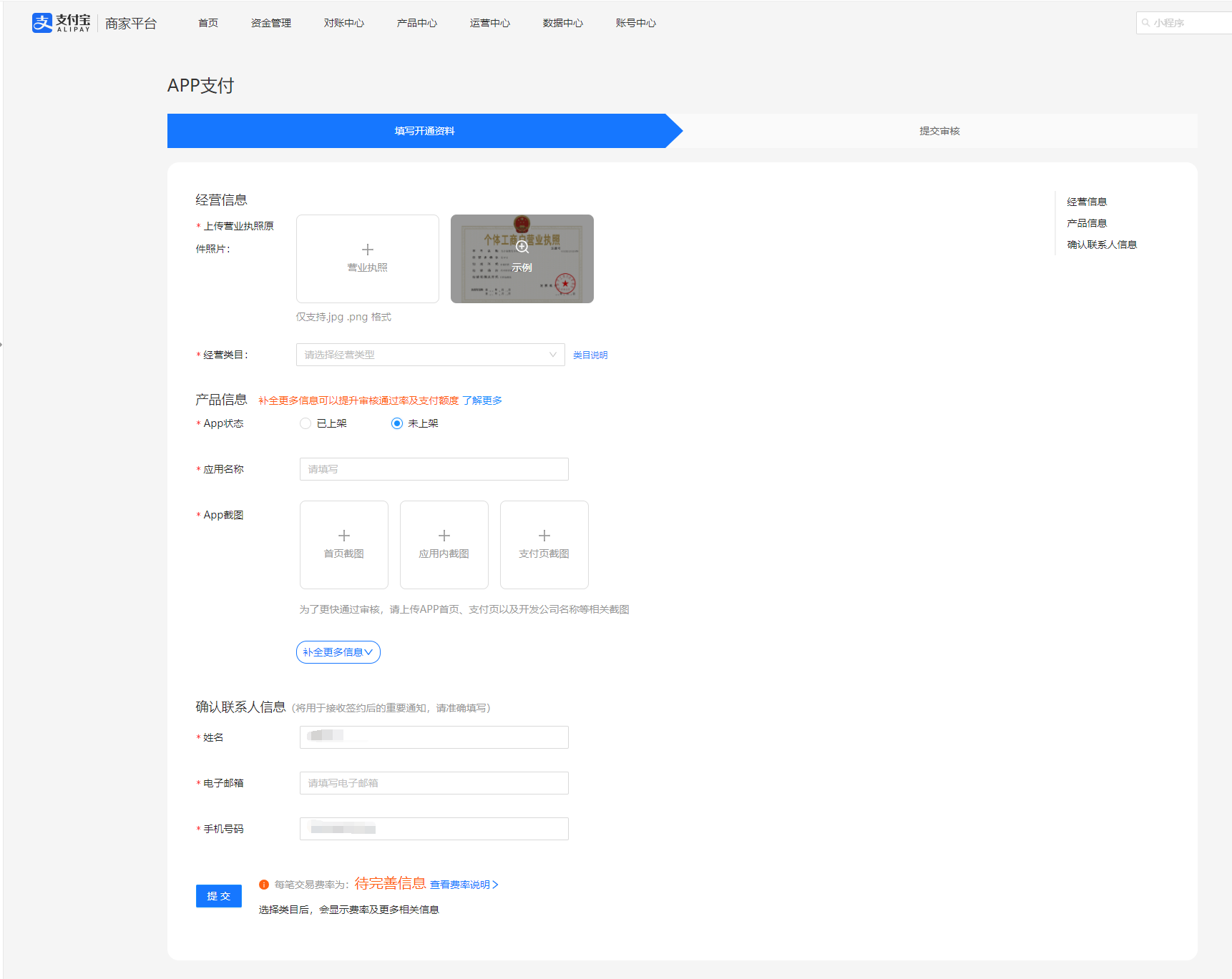The height and width of the screenshot is (979, 1232).
Task: Focus the 手机号码 input field
Action: pos(434,829)
